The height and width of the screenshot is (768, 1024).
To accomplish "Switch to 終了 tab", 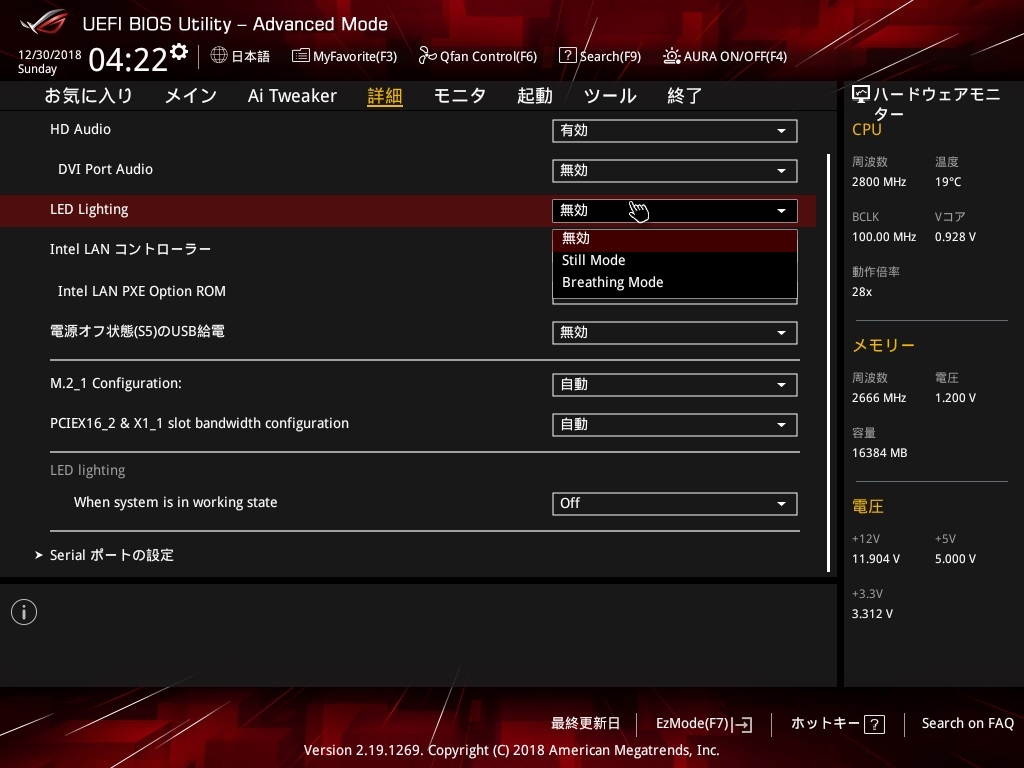I will (684, 96).
